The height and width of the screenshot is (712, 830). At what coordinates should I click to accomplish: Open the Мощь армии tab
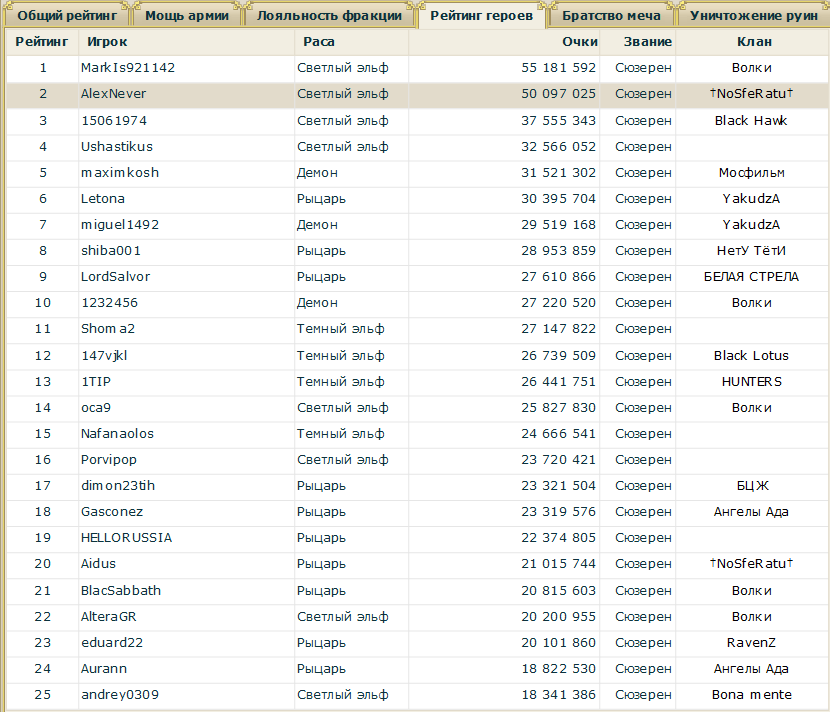[186, 16]
